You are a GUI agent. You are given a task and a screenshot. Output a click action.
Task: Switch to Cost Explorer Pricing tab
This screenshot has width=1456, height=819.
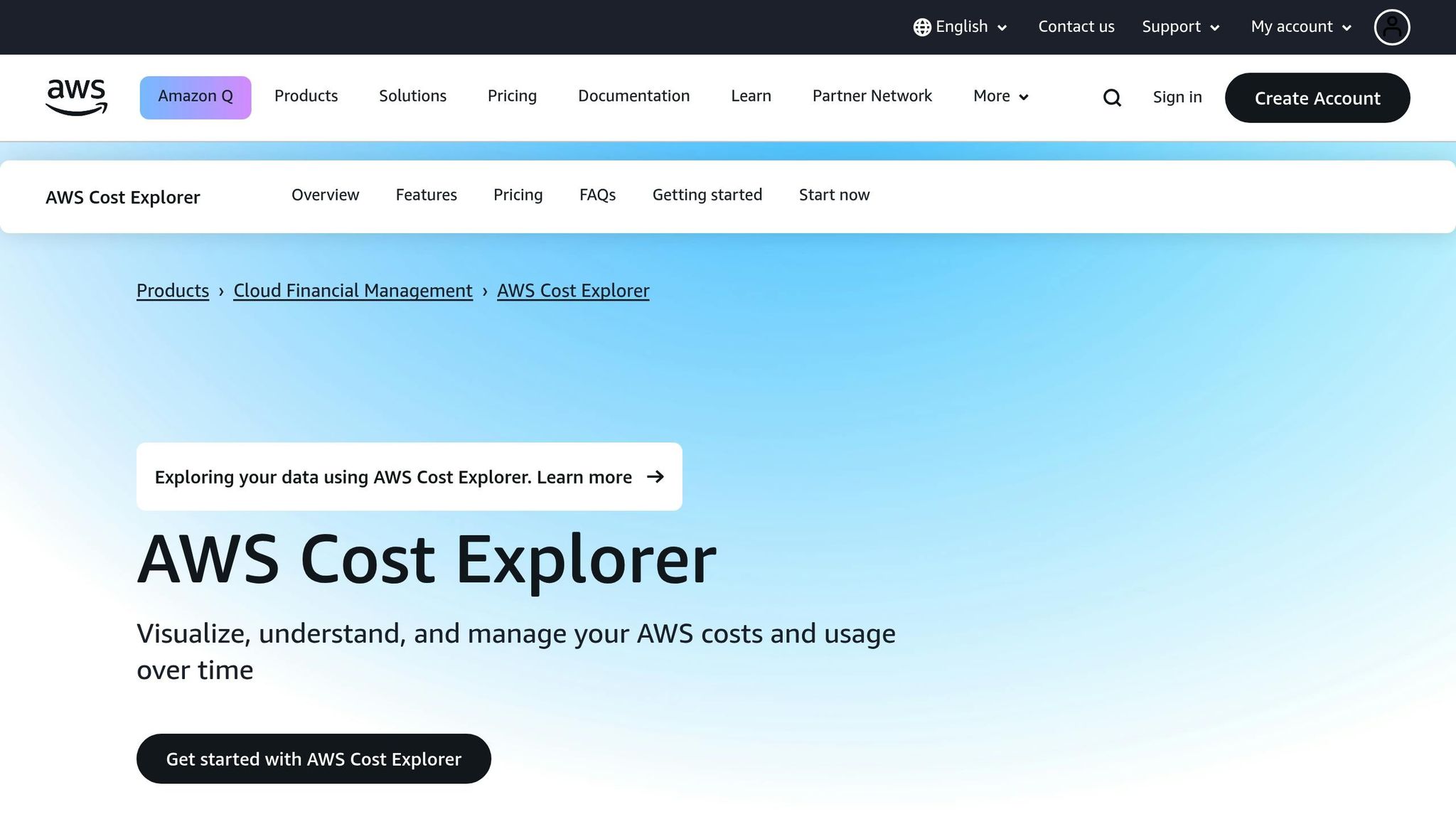pyautogui.click(x=518, y=195)
